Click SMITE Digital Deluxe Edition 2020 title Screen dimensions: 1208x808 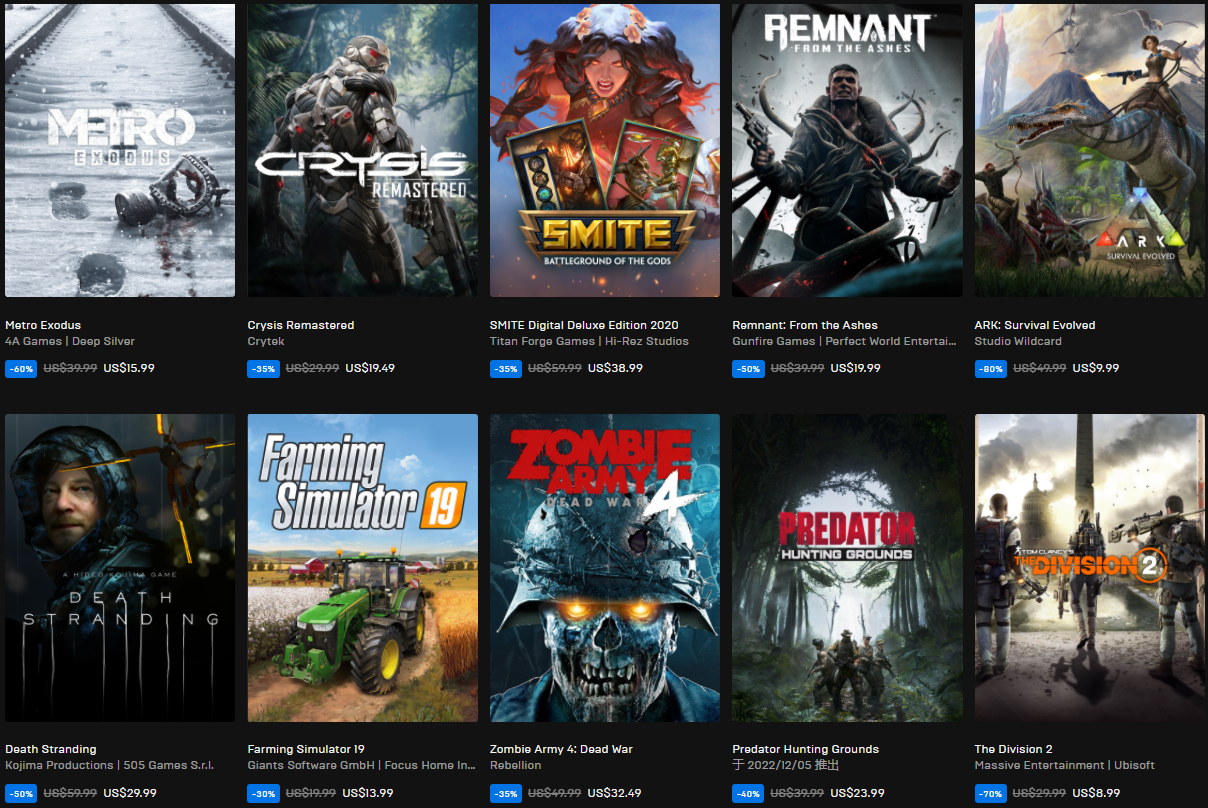tap(584, 325)
